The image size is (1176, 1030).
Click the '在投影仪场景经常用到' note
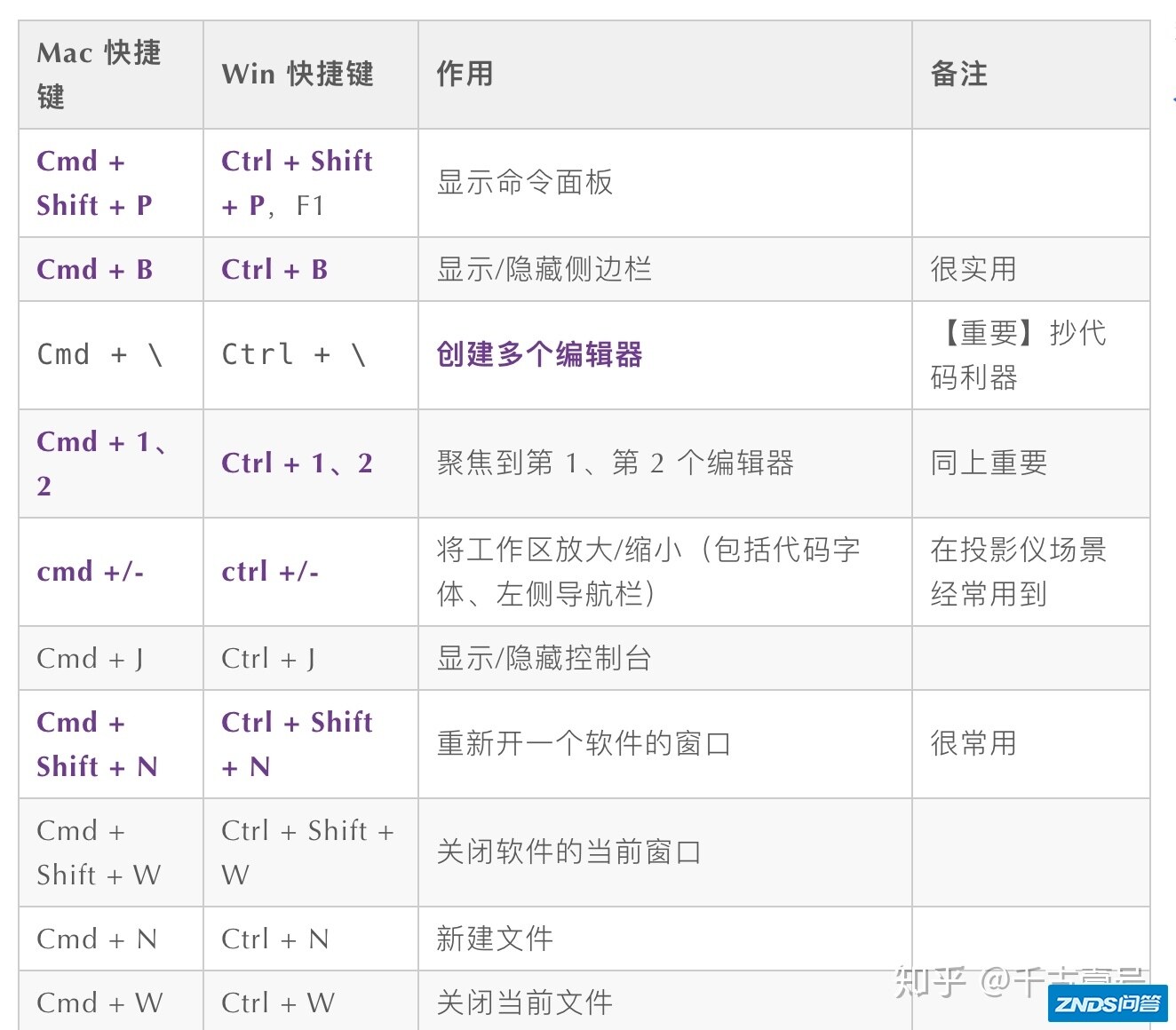1031,572
